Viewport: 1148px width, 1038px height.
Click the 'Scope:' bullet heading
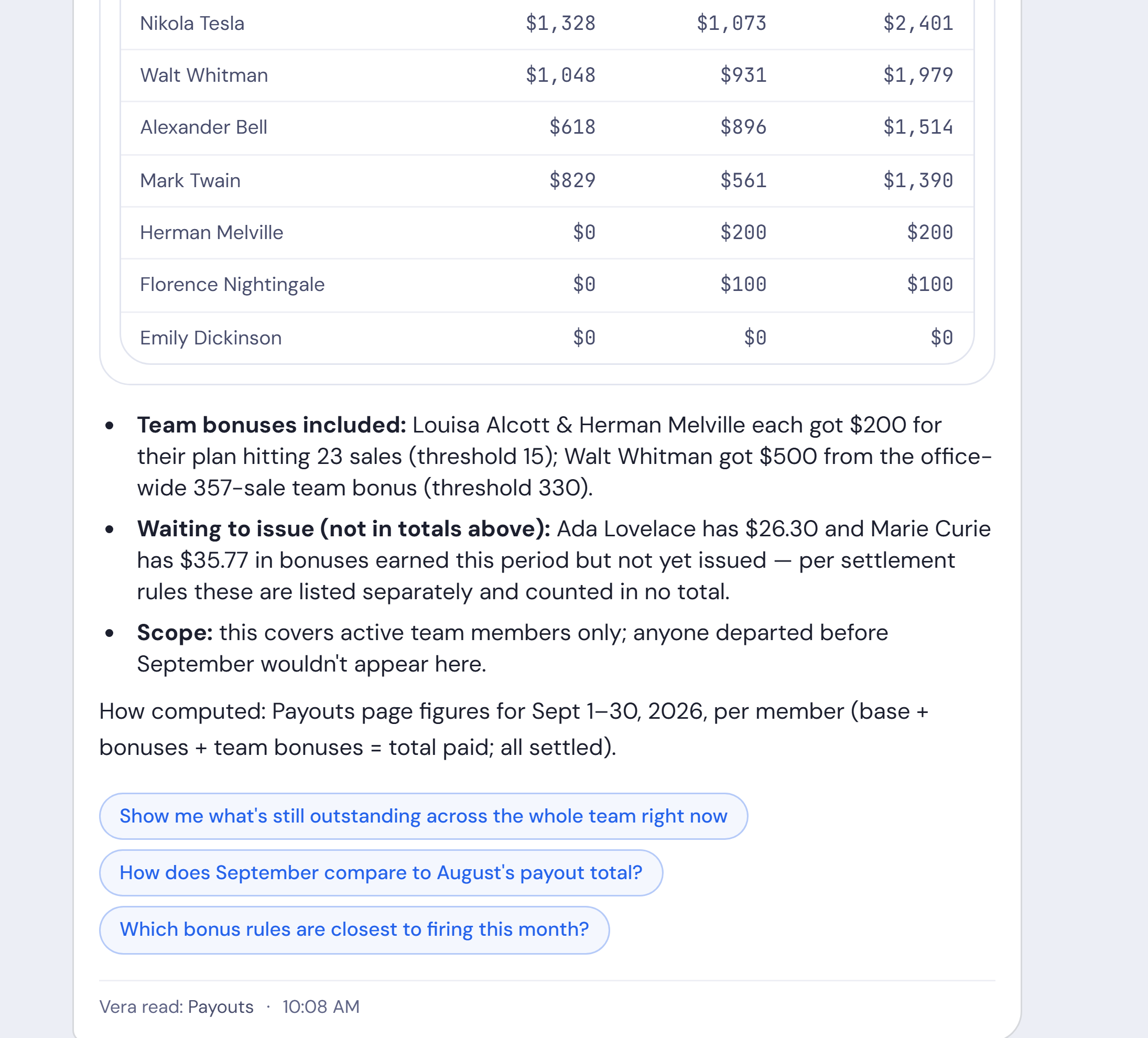pos(175,633)
